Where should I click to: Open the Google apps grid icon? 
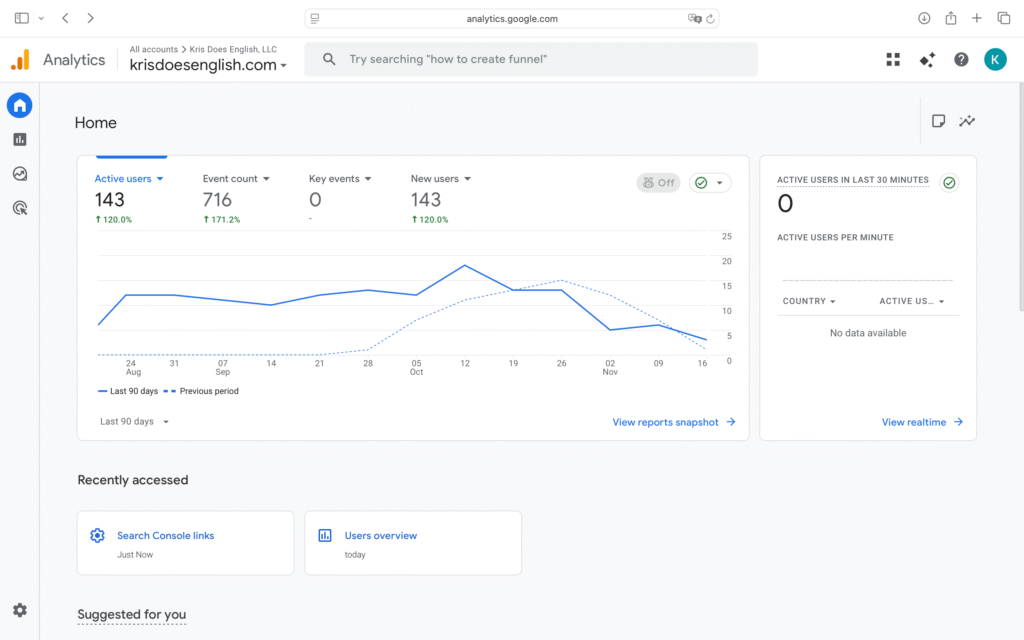pyautogui.click(x=893, y=60)
